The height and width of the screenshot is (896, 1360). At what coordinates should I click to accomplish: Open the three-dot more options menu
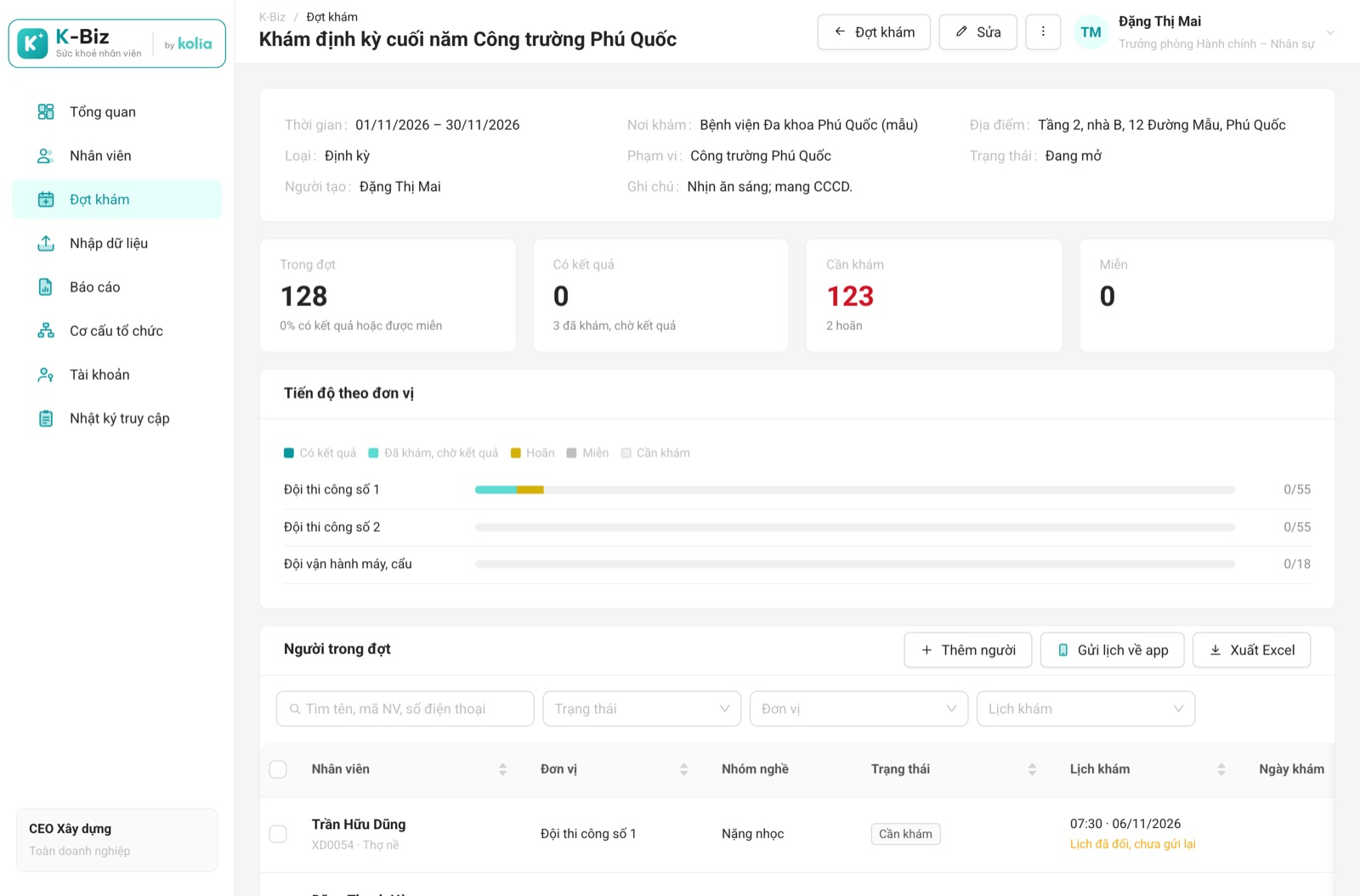pos(1043,32)
